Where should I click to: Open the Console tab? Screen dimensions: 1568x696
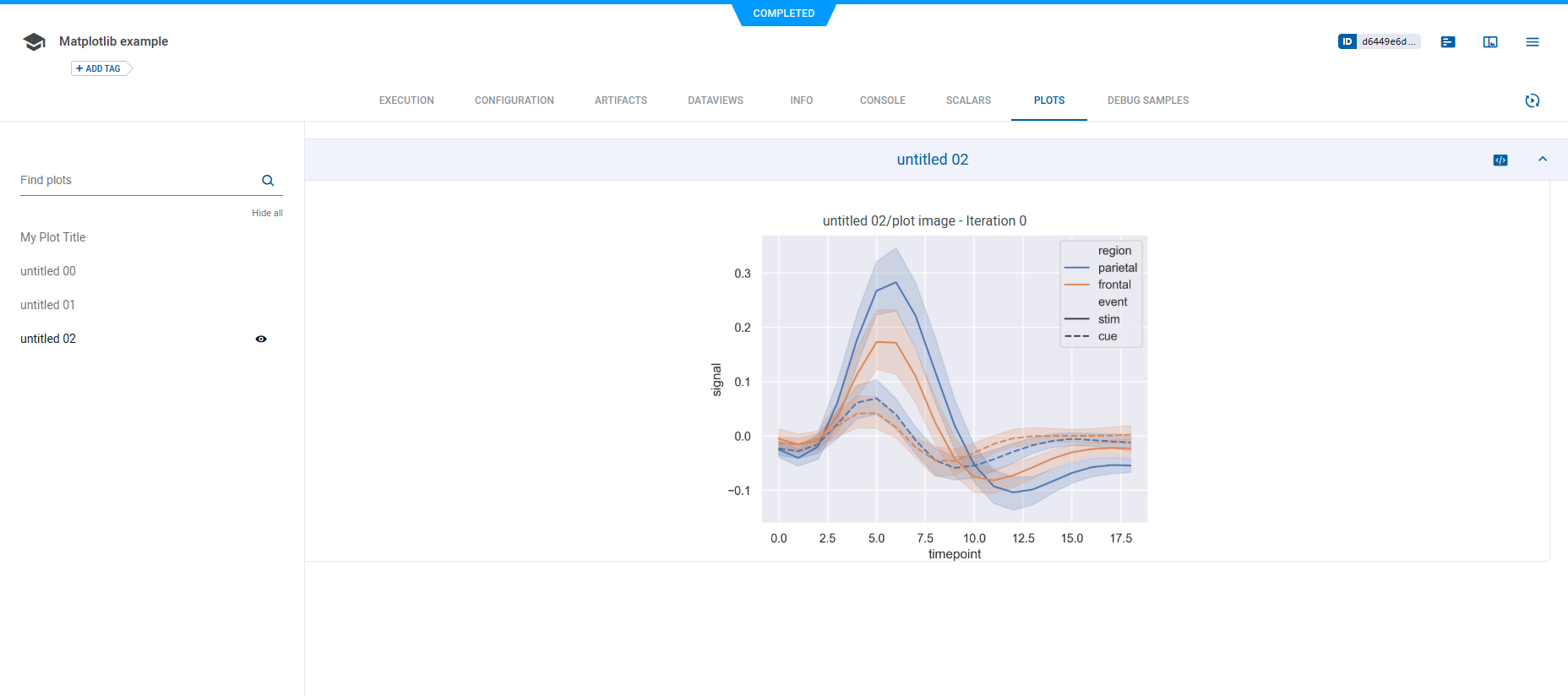click(882, 101)
